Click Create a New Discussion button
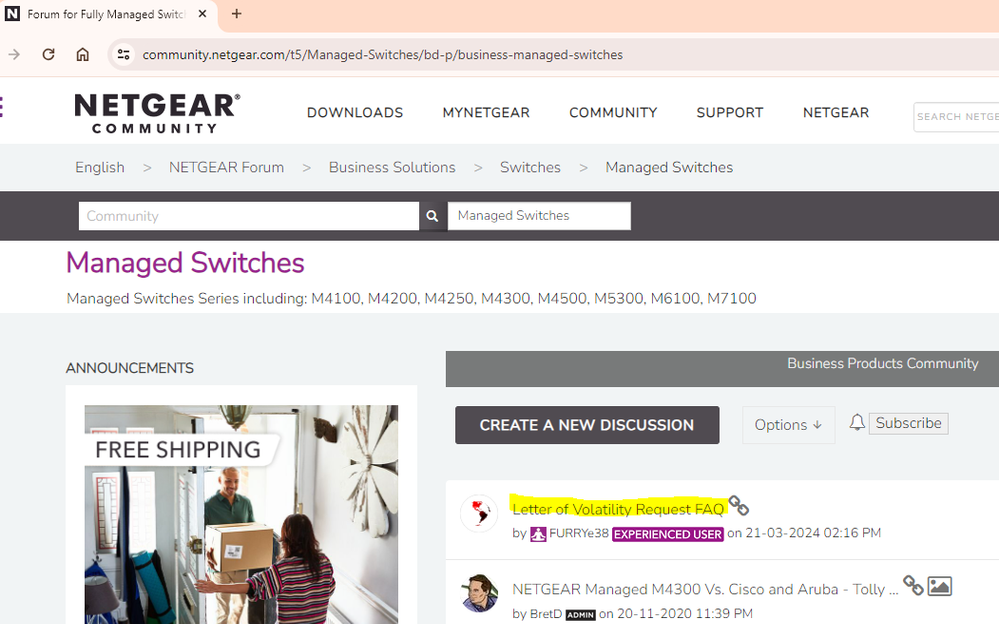Image resolution: width=999 pixels, height=624 pixels. coord(586,425)
